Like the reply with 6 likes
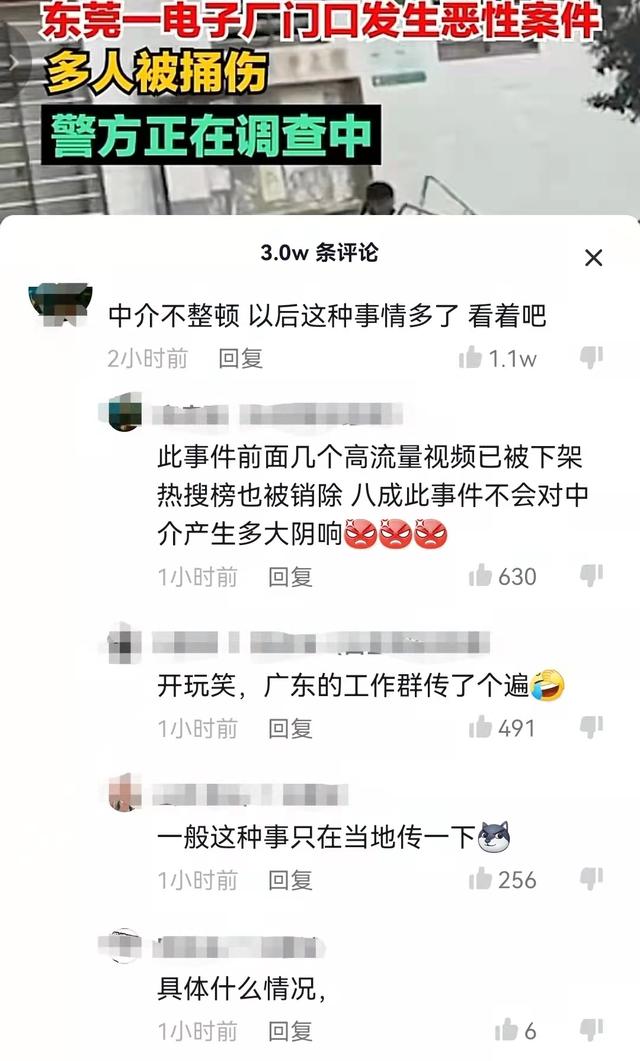 point(506,1031)
